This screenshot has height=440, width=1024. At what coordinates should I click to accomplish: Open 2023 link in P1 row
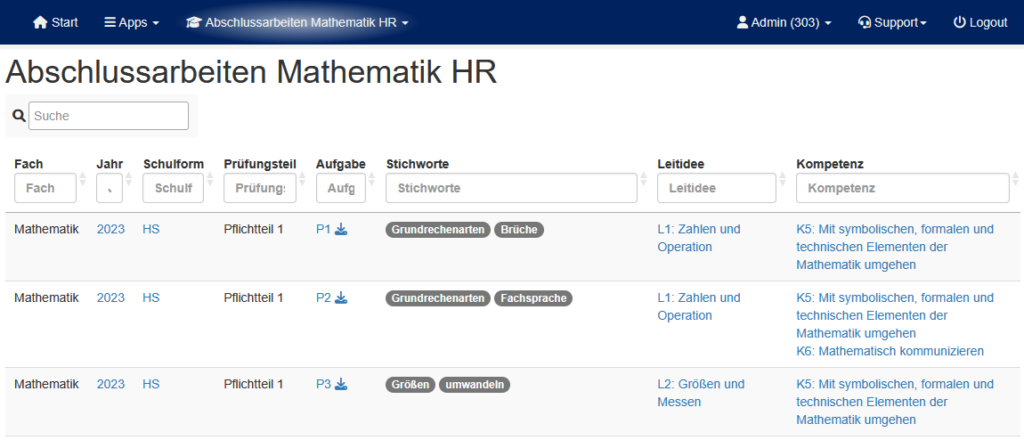click(x=110, y=229)
